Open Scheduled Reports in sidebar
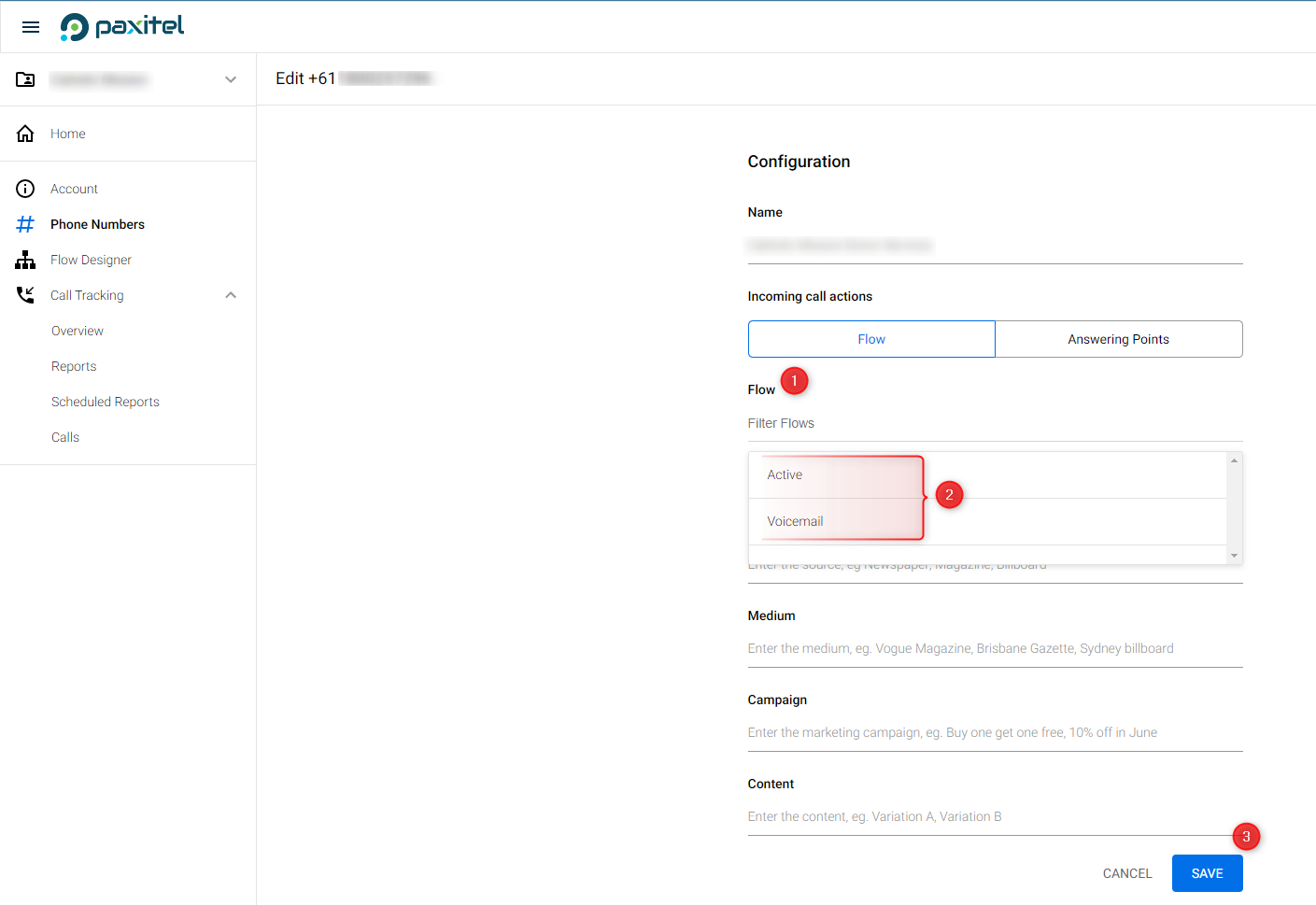 tap(106, 402)
